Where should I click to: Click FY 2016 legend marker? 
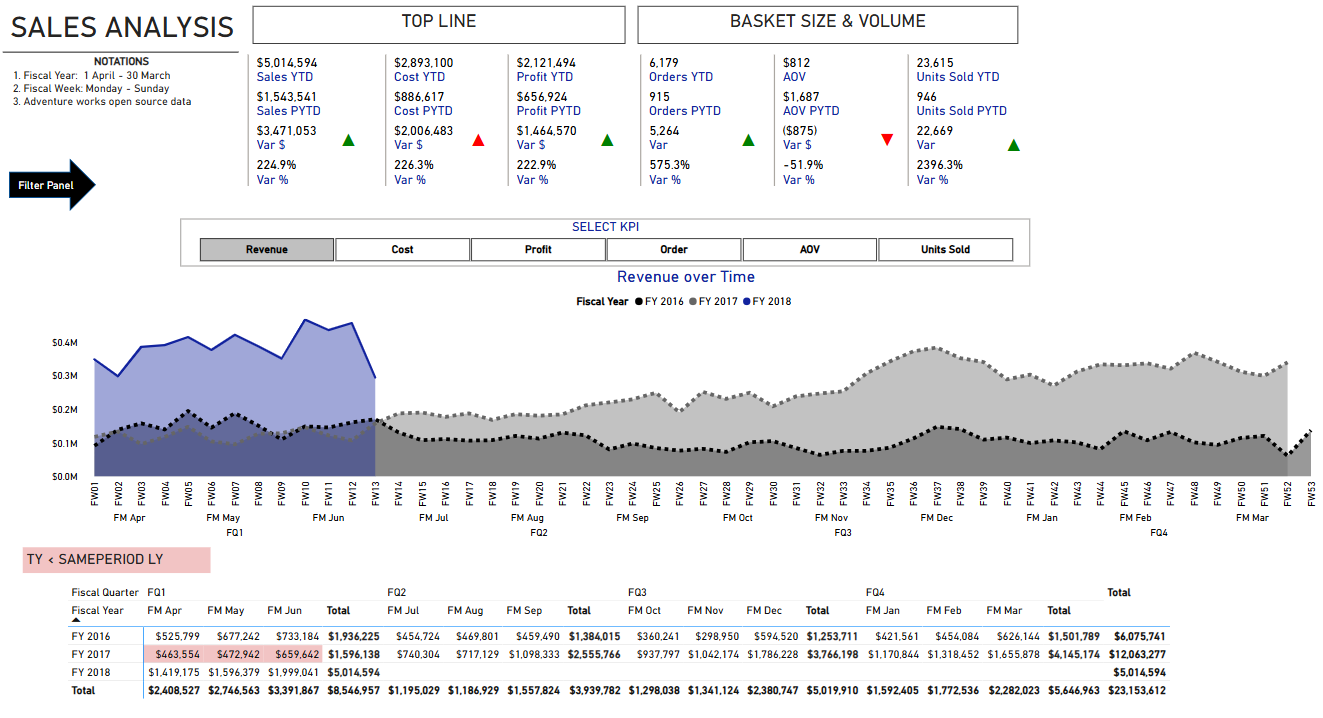pyautogui.click(x=639, y=301)
